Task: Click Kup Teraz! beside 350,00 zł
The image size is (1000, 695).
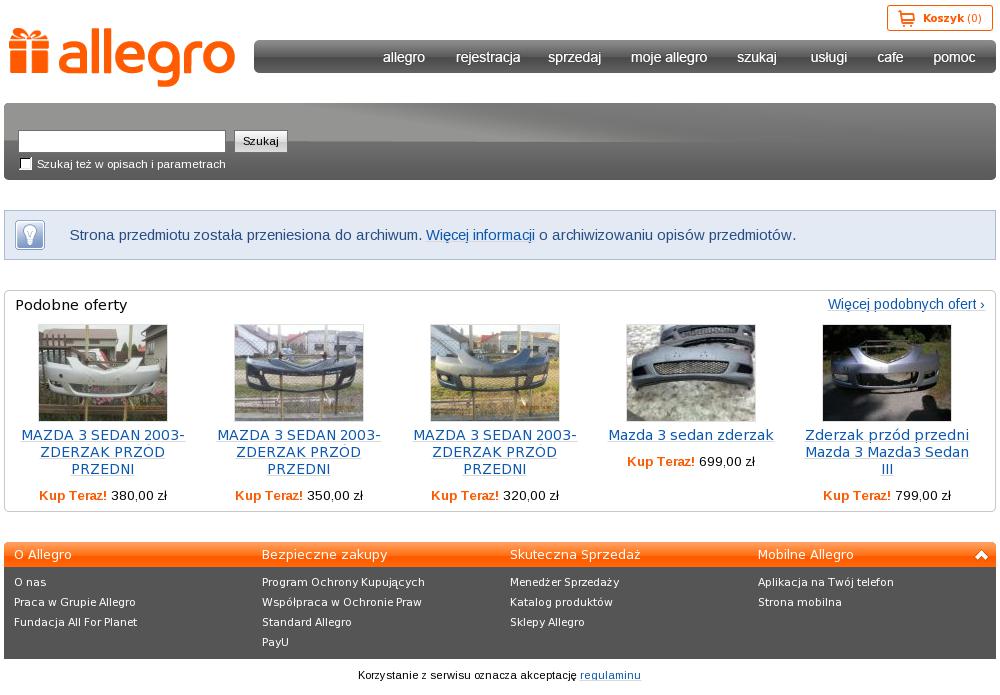Action: [x=269, y=495]
